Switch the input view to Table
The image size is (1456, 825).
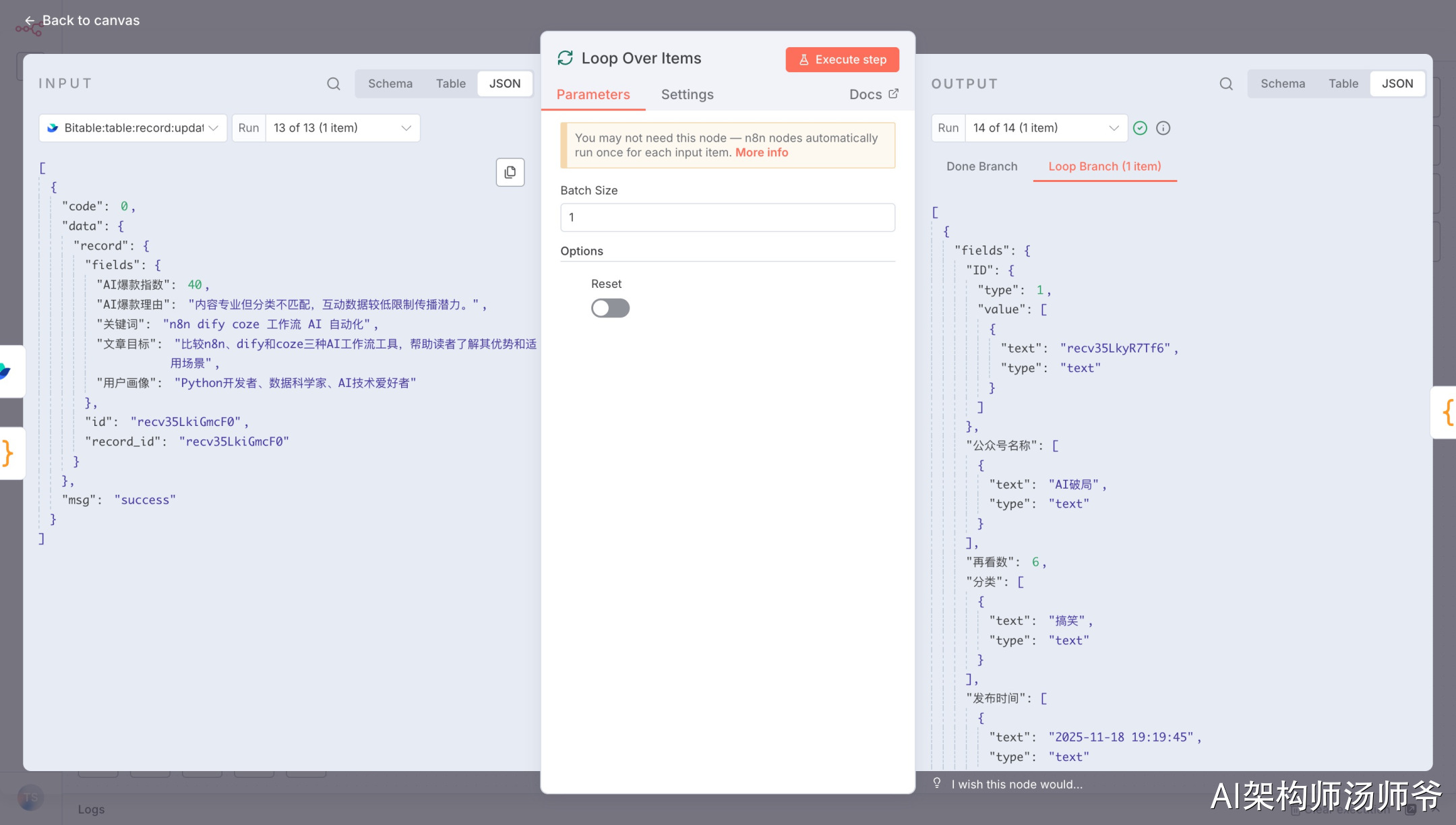(450, 84)
